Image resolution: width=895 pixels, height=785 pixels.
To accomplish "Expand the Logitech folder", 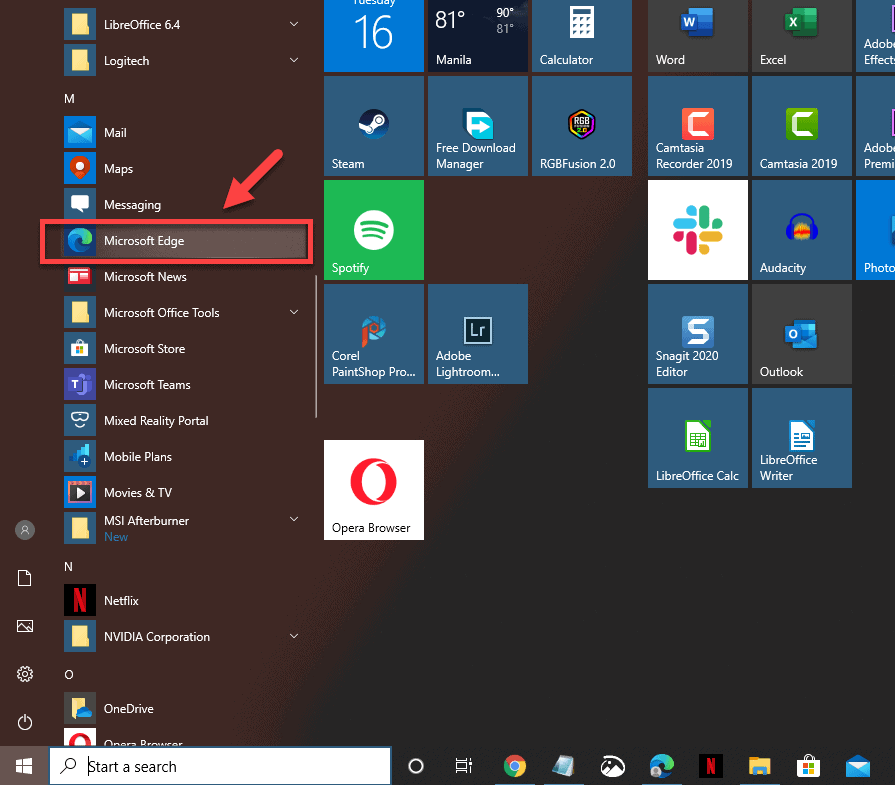I will coord(183,61).
